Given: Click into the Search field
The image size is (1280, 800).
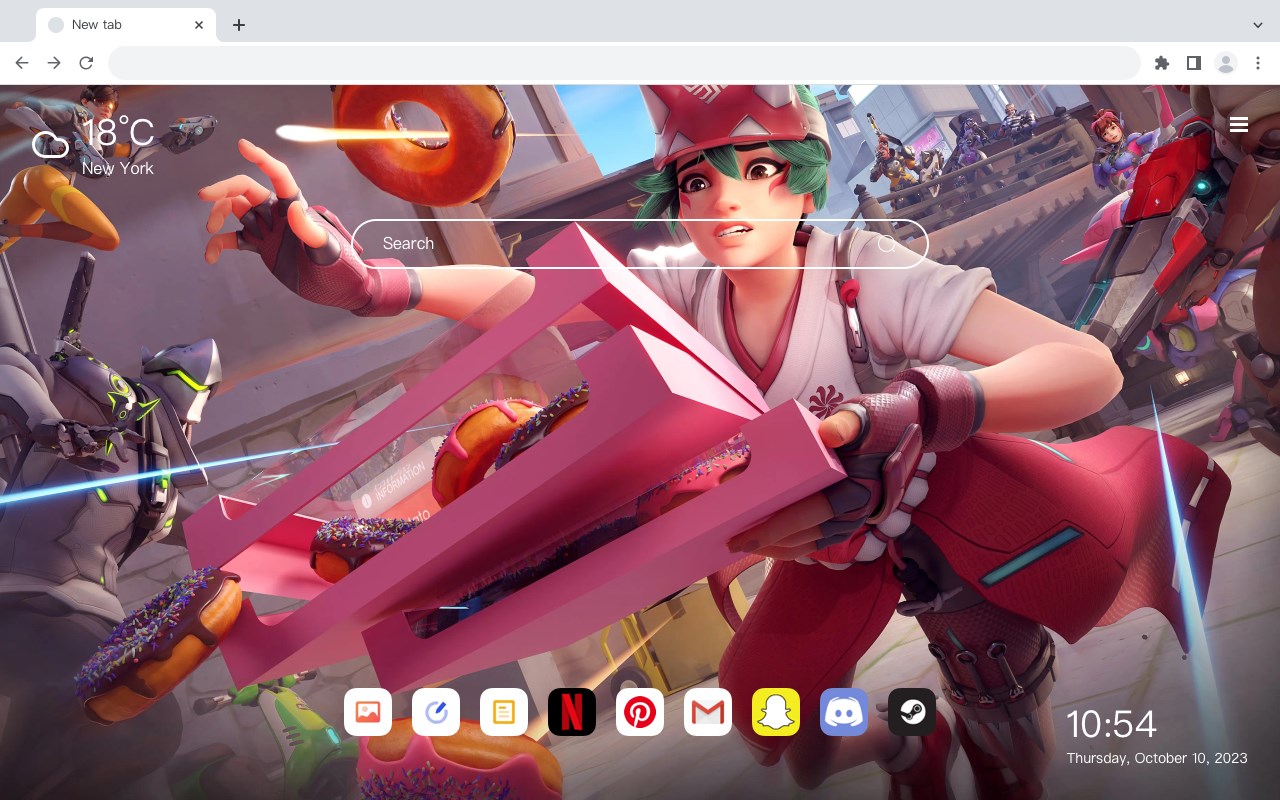Looking at the screenshot, I should (x=640, y=244).
